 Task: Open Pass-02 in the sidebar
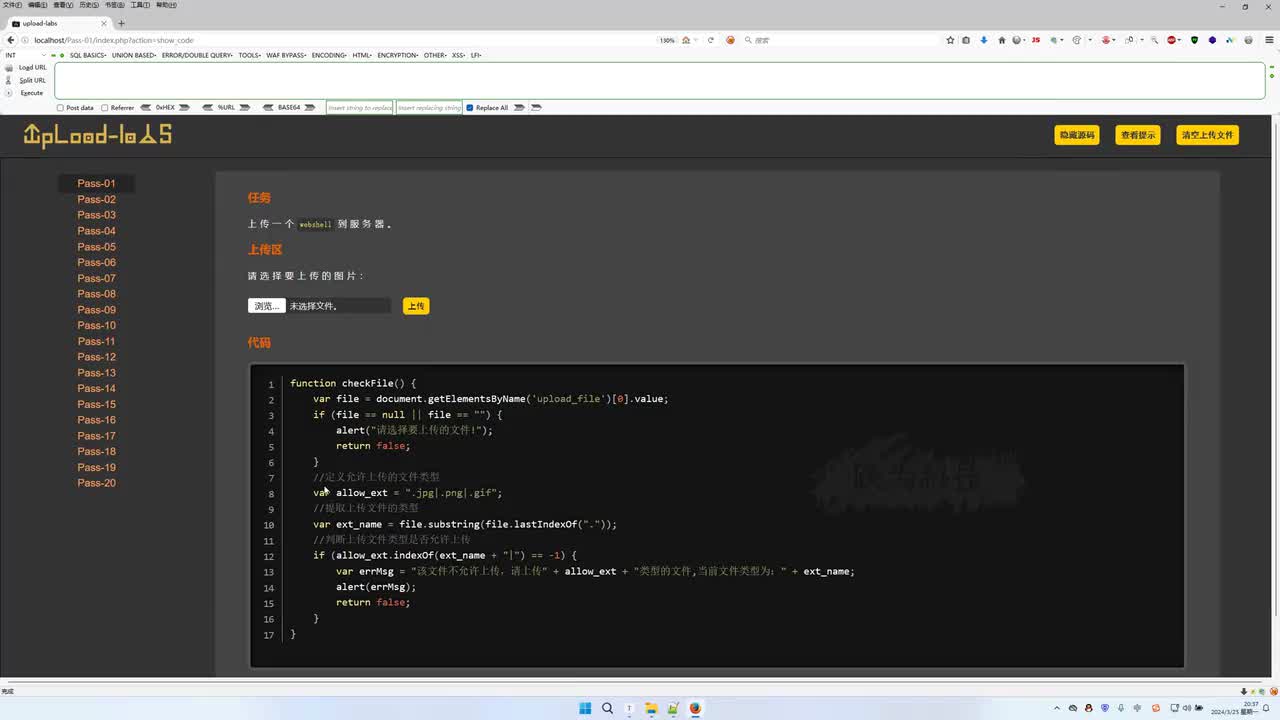click(97, 199)
